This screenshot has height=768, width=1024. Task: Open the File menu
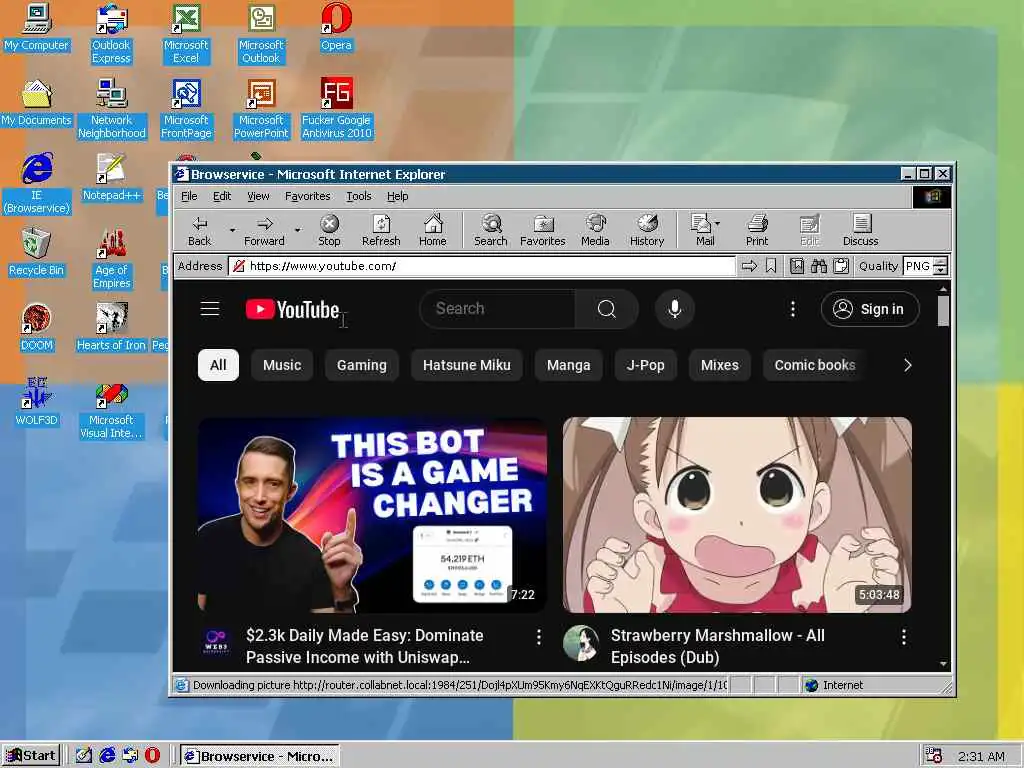[189, 196]
